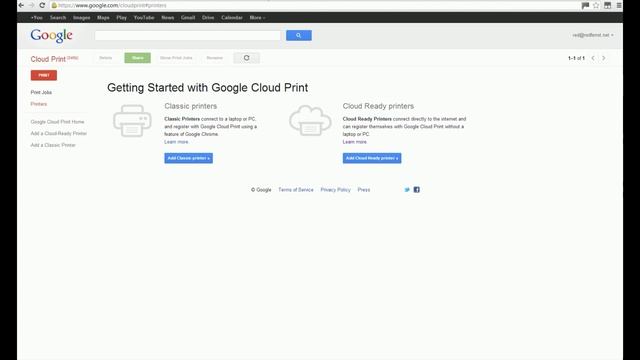Open Google Cloud Print Home link

(57, 122)
